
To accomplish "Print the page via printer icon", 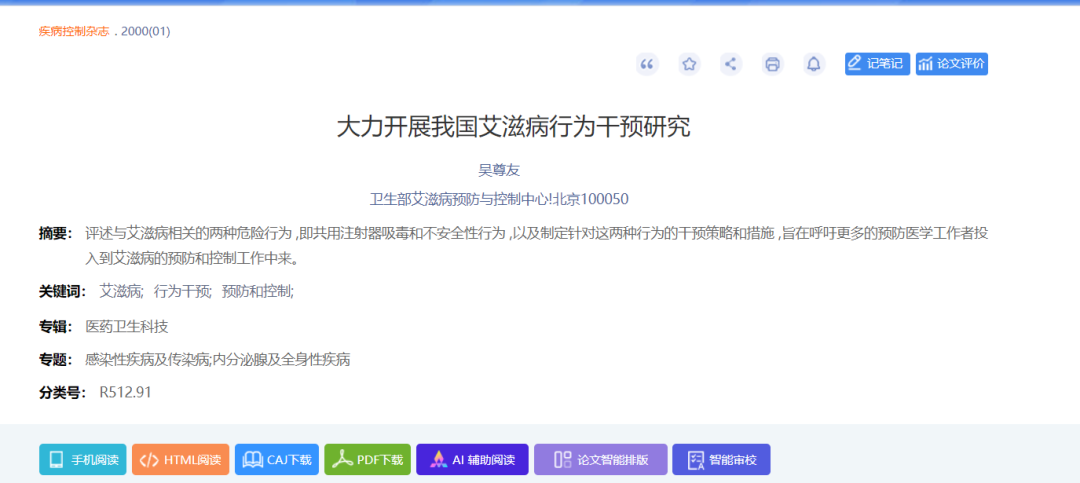I will (773, 64).
